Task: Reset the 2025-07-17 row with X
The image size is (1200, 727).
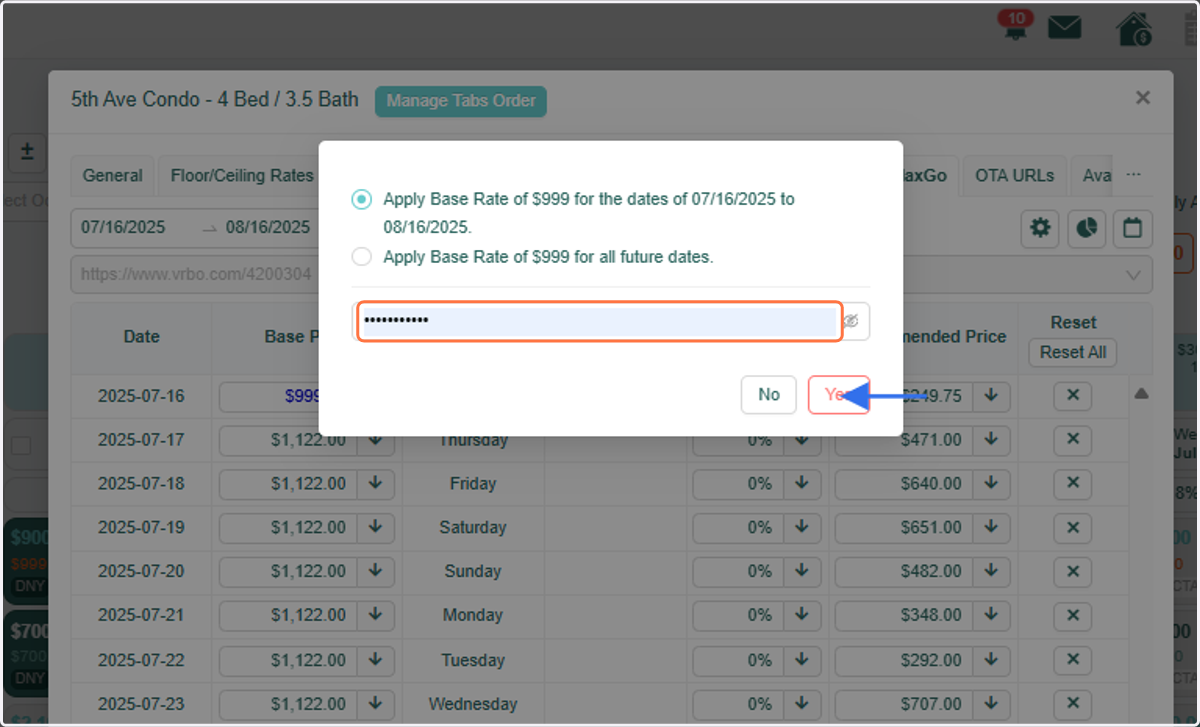Action: coord(1073,439)
